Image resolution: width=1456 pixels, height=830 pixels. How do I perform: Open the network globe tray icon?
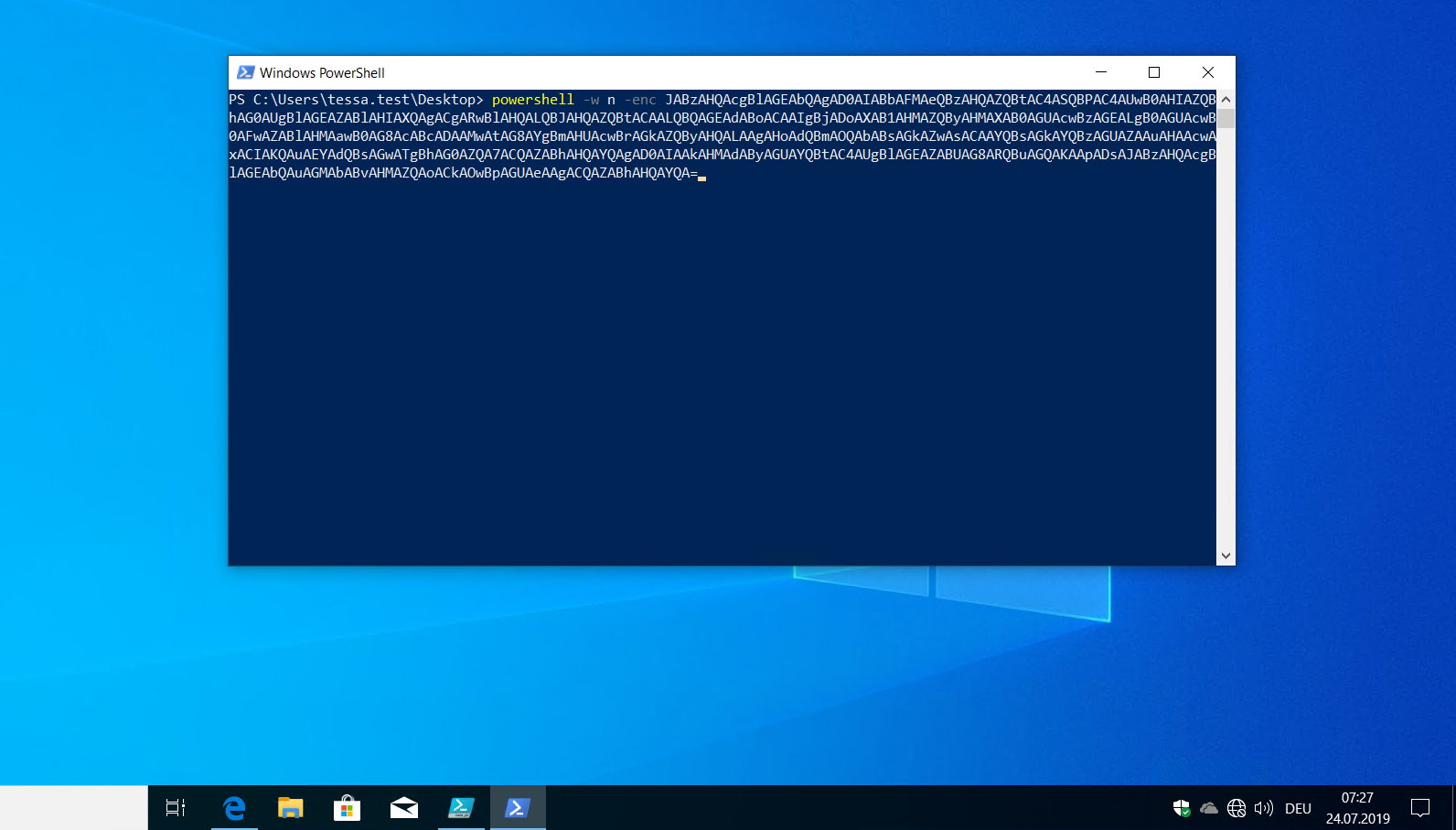pyautogui.click(x=1237, y=808)
